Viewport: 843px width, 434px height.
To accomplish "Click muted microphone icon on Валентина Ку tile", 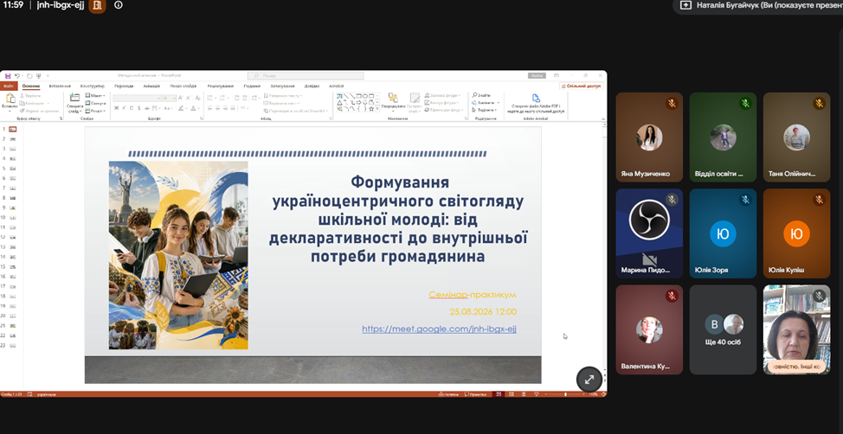I will (671, 295).
